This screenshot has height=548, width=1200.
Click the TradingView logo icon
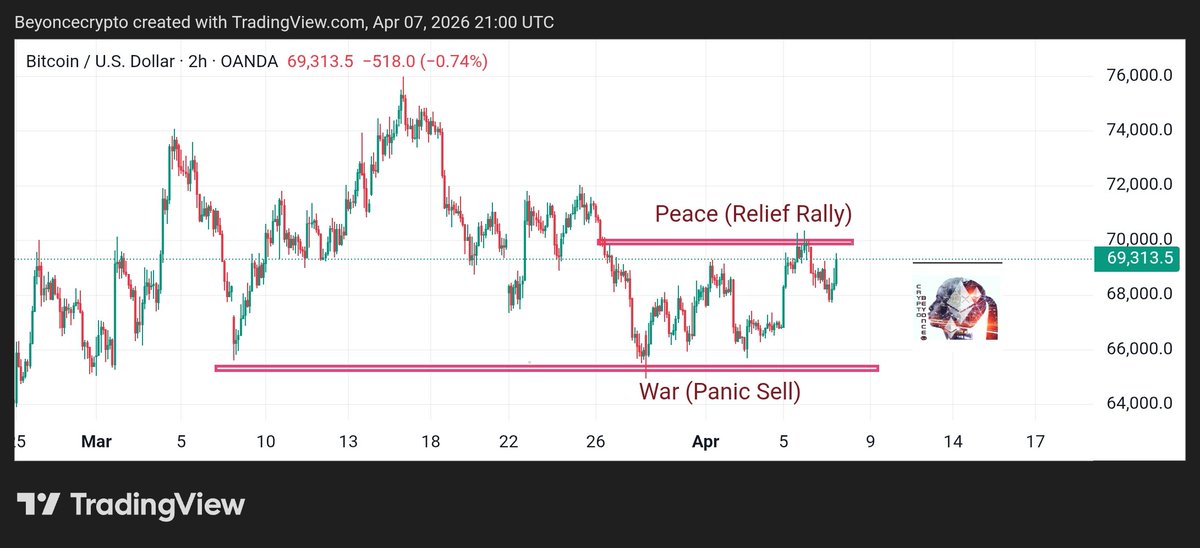40,505
